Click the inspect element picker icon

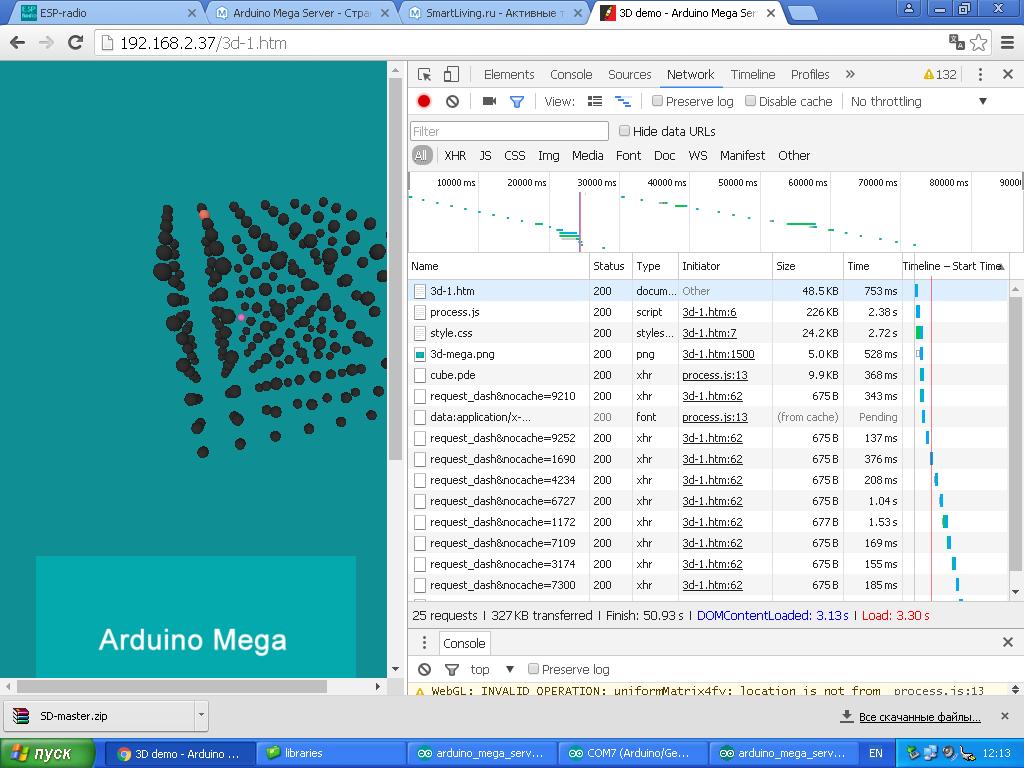click(425, 75)
